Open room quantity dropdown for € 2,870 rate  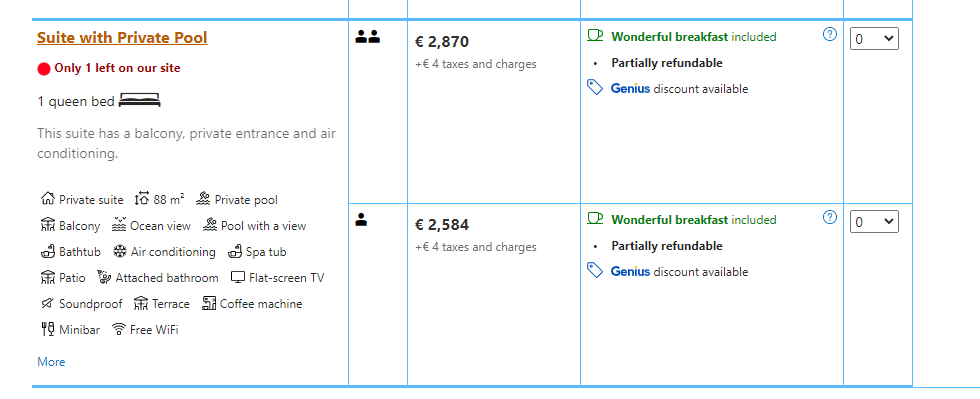(874, 39)
